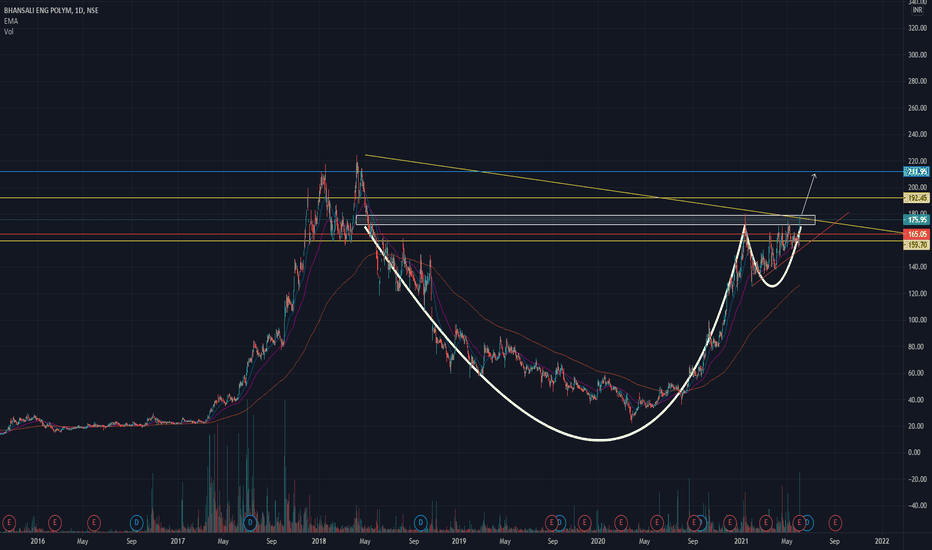Click the 2017 label on time axis
This screenshot has width=932, height=550.
tap(178, 541)
